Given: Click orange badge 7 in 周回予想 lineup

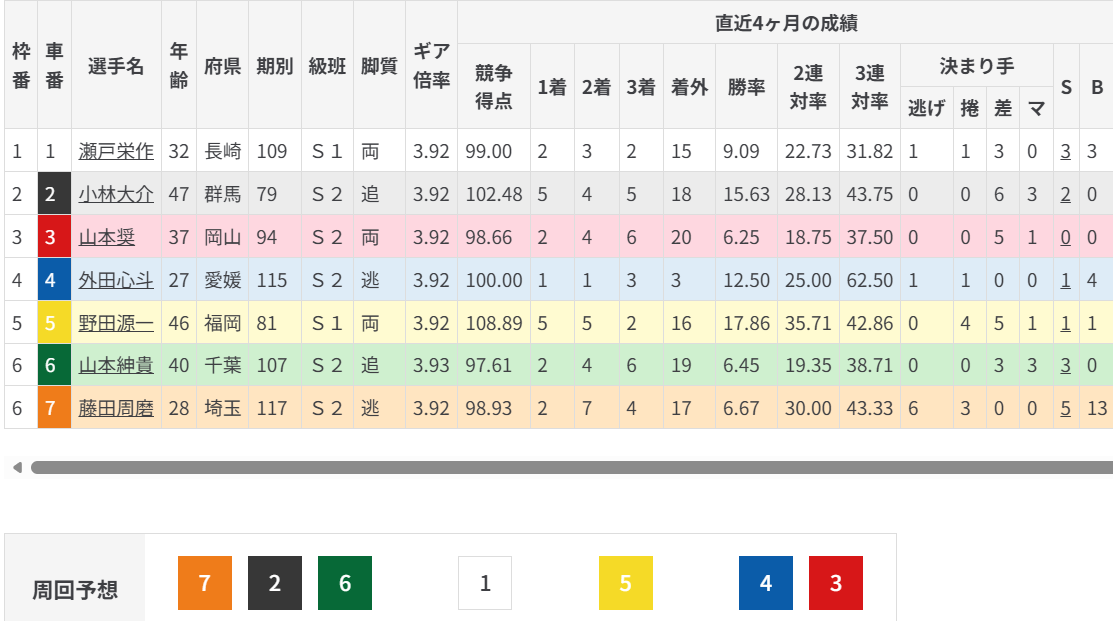Looking at the screenshot, I should coord(204,583).
